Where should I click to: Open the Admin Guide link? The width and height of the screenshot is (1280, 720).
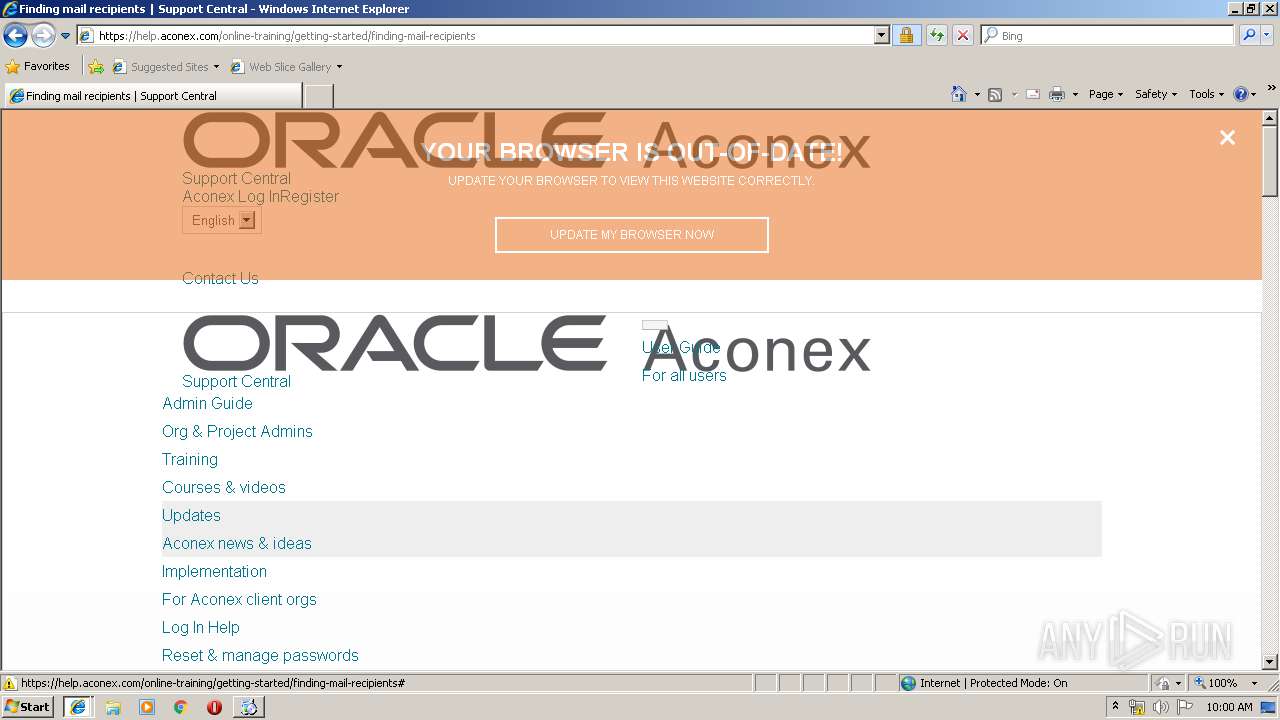207,404
